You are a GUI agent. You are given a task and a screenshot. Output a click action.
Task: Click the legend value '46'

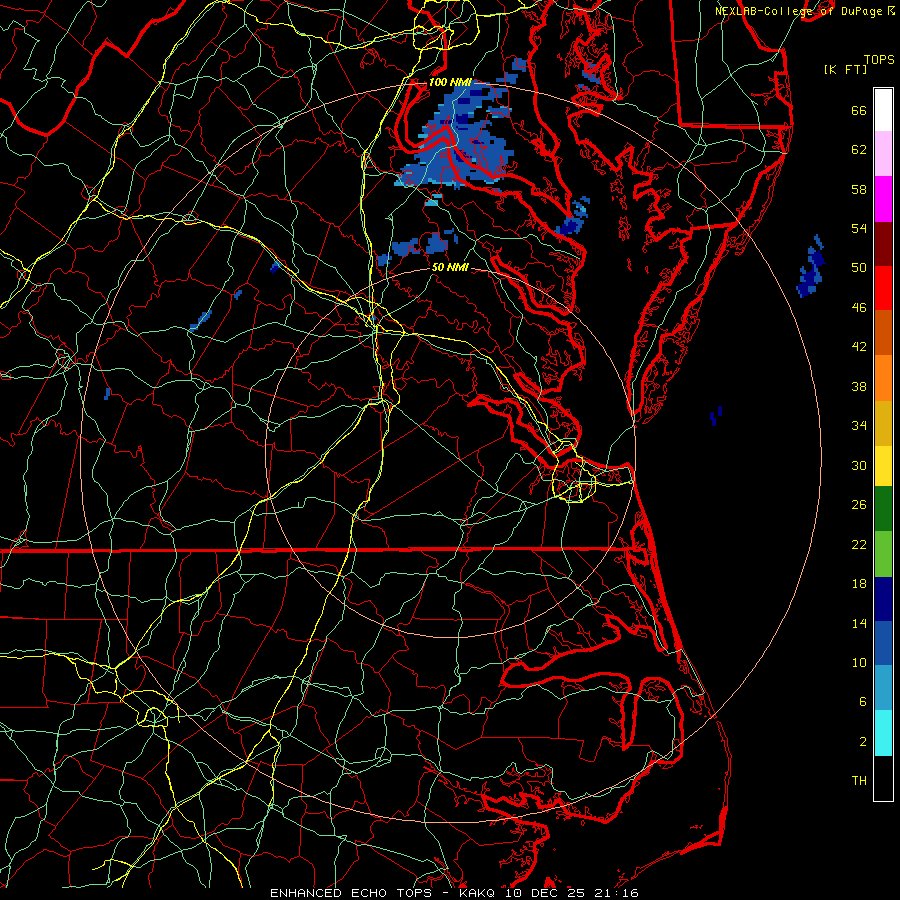coord(859,308)
